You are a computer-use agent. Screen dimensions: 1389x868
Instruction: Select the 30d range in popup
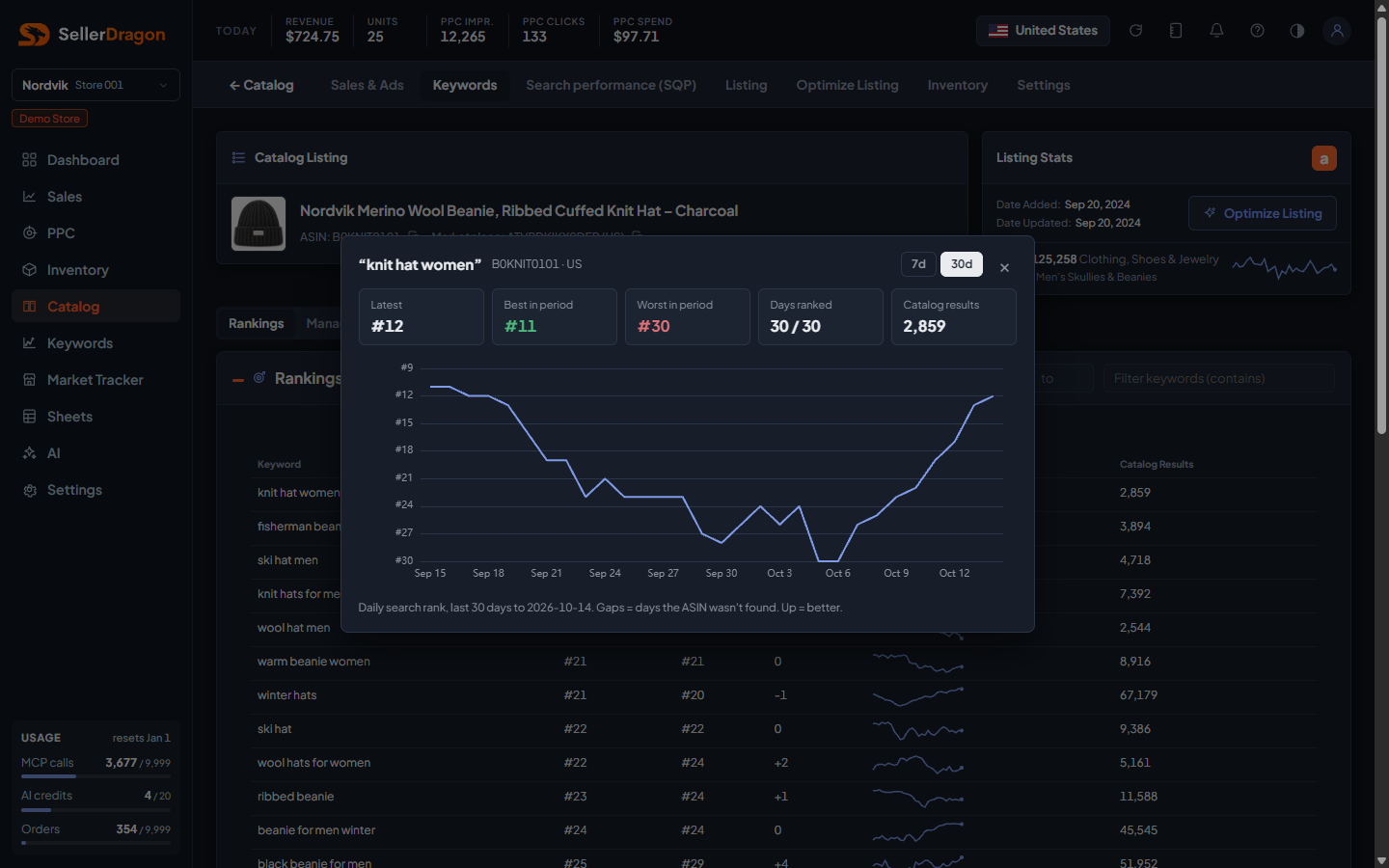tap(962, 264)
